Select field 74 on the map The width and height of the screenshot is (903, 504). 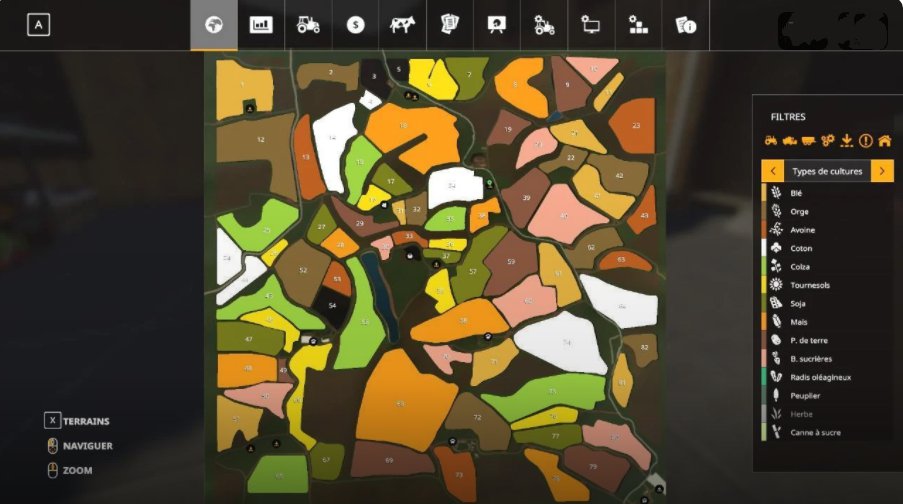point(566,342)
